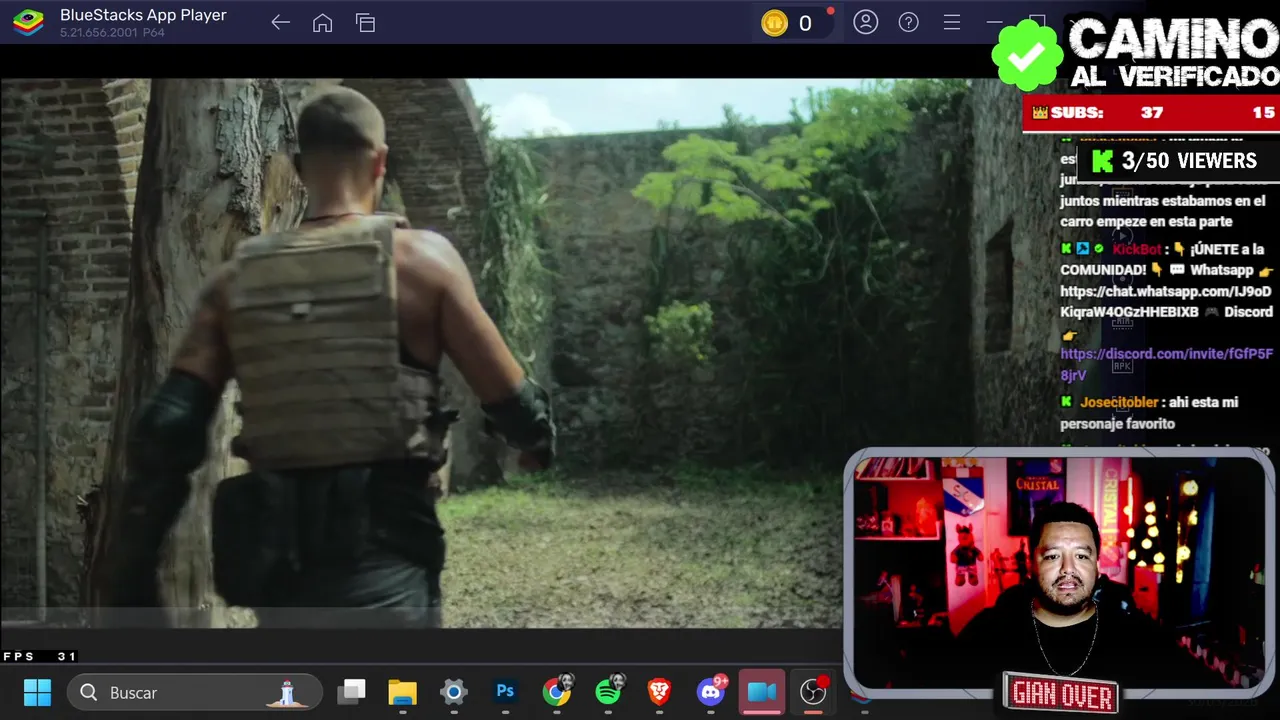Click the KickBot username in chat

(1136, 249)
